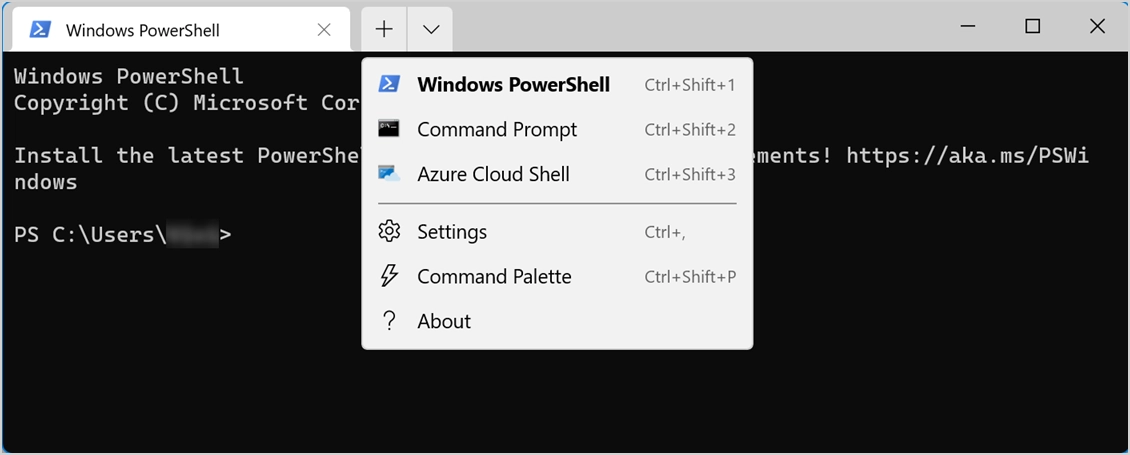The width and height of the screenshot is (1130, 455).
Task: Open the Command Palette menu item
Action: [x=494, y=277]
